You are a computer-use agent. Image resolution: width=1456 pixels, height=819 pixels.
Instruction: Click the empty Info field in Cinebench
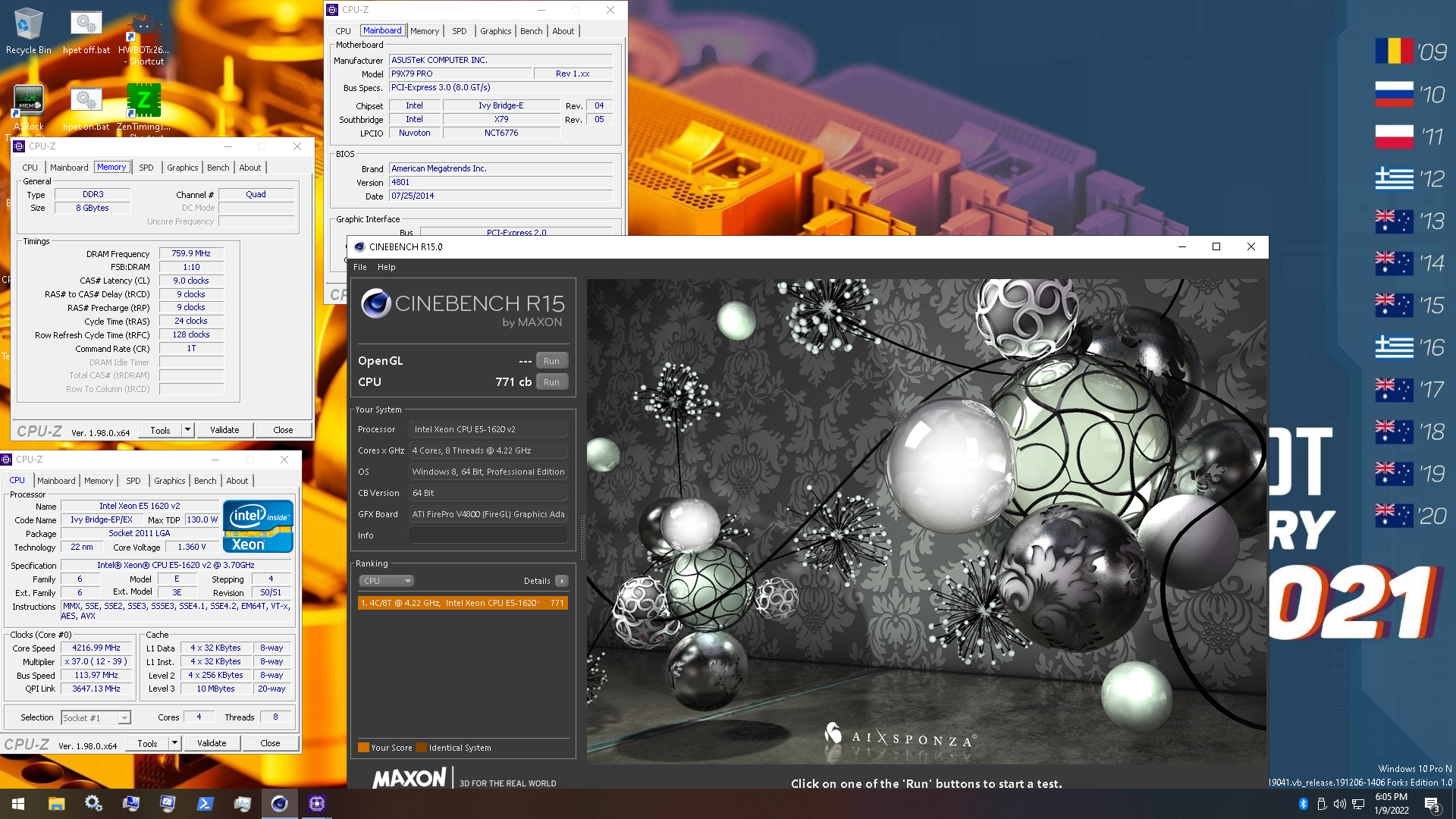click(488, 535)
